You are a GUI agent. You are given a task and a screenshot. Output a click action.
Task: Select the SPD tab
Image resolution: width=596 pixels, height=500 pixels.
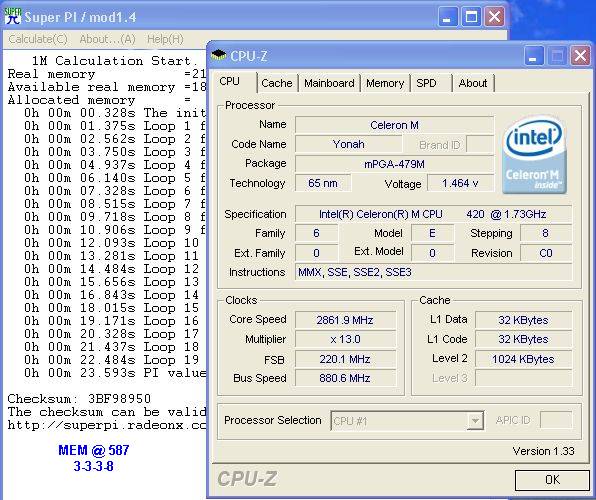[x=426, y=83]
